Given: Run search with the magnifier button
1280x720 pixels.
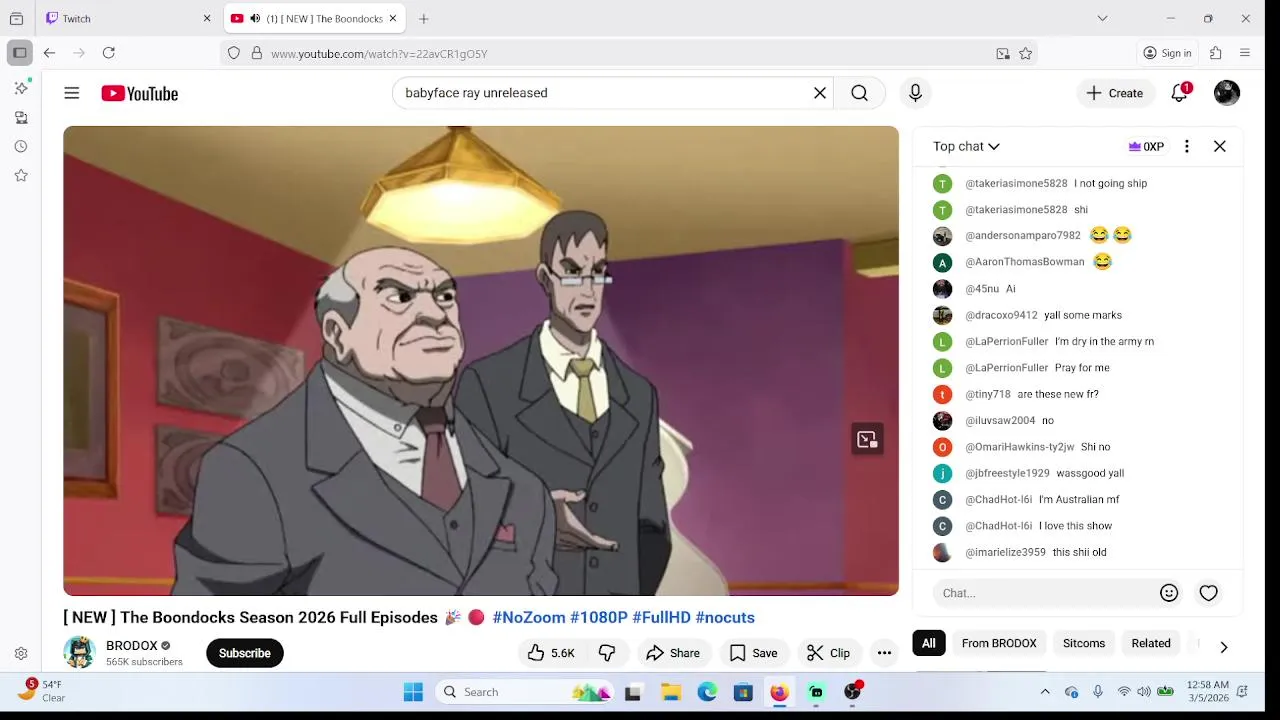Looking at the screenshot, I should pyautogui.click(x=859, y=93).
